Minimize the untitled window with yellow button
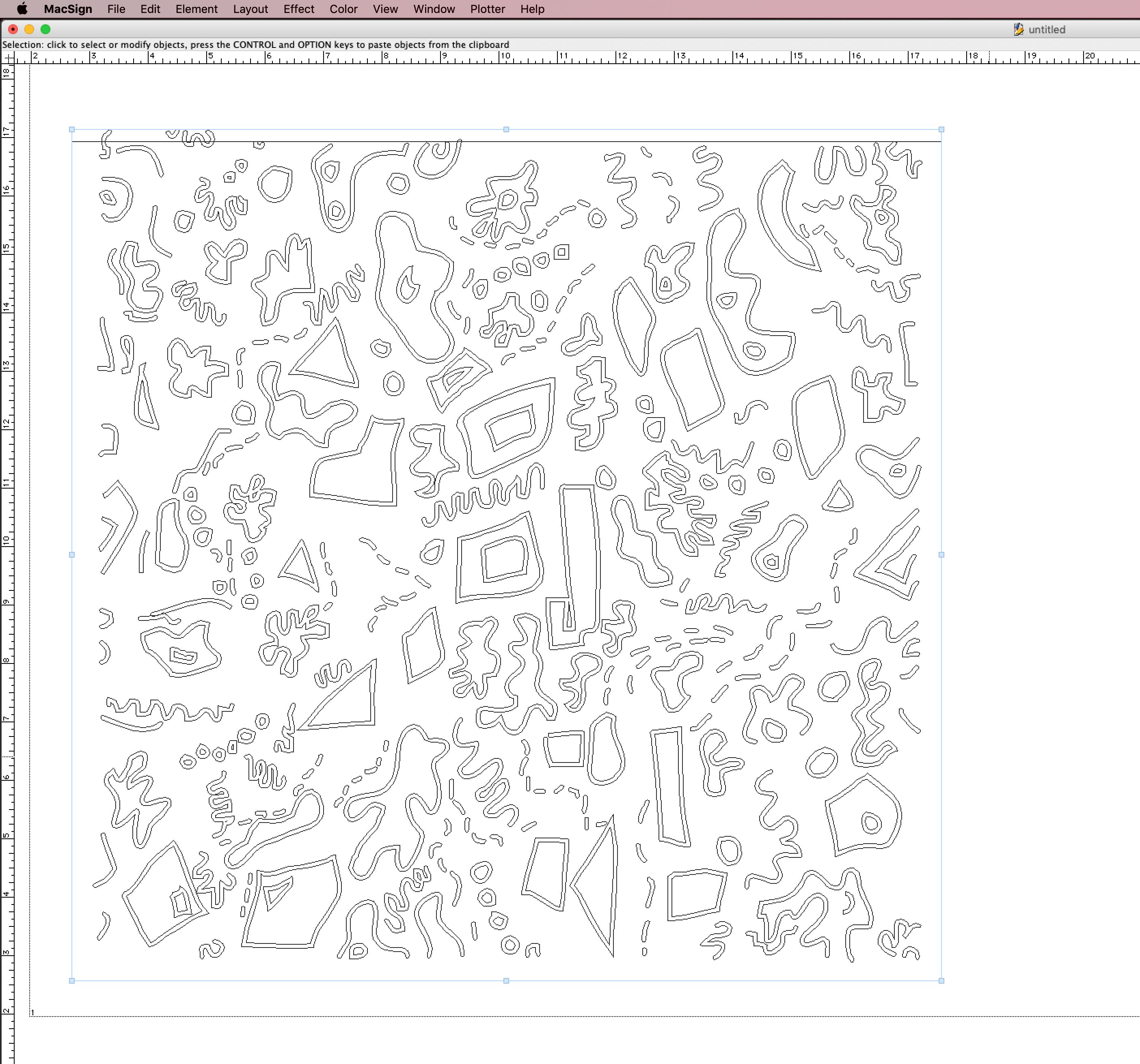This screenshot has height=1064, width=1140. tap(29, 29)
